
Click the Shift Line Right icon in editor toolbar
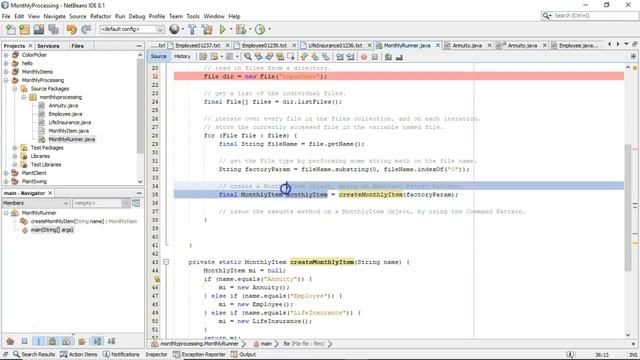coord(350,57)
